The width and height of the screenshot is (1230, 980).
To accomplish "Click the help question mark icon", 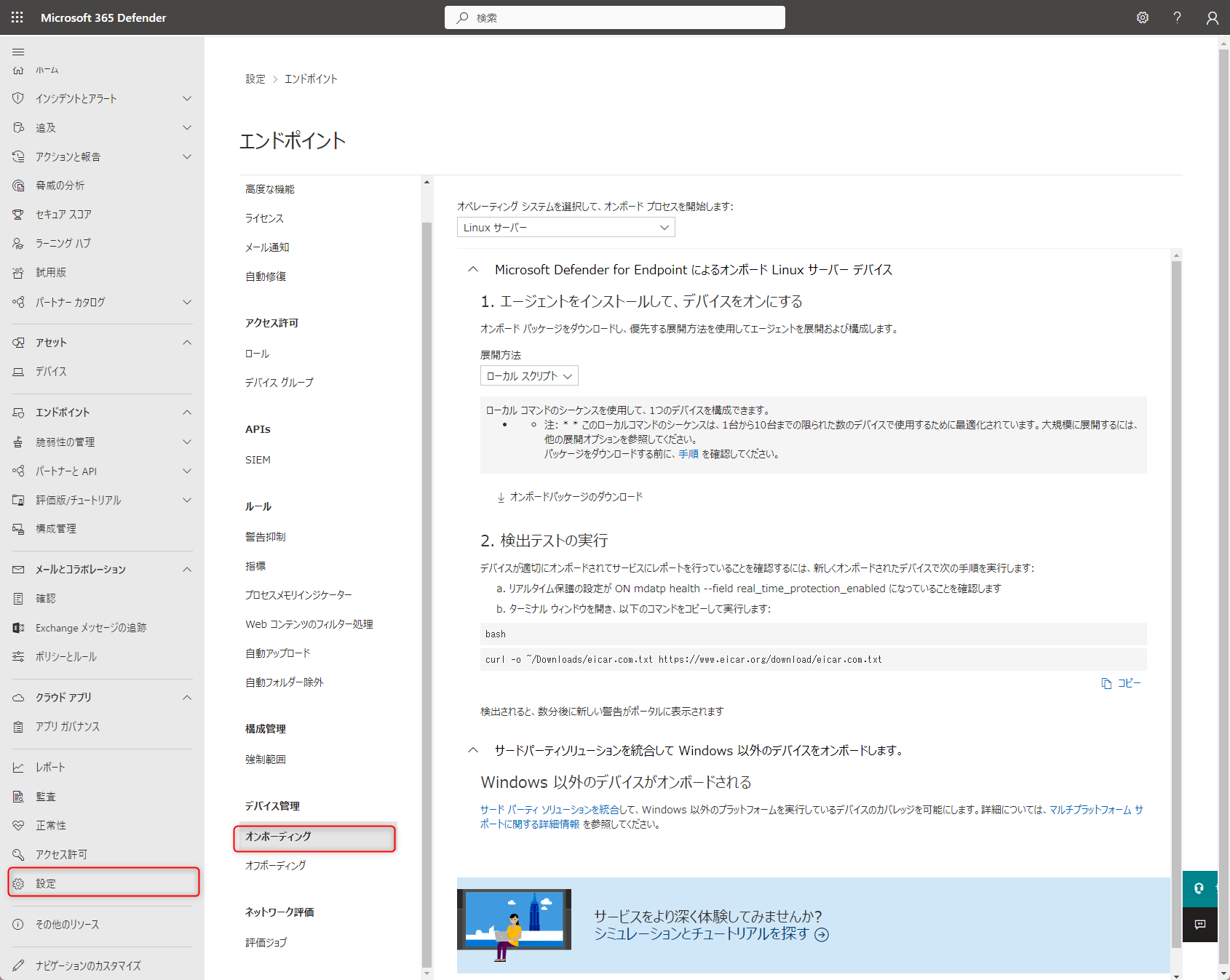I will tap(1177, 17).
